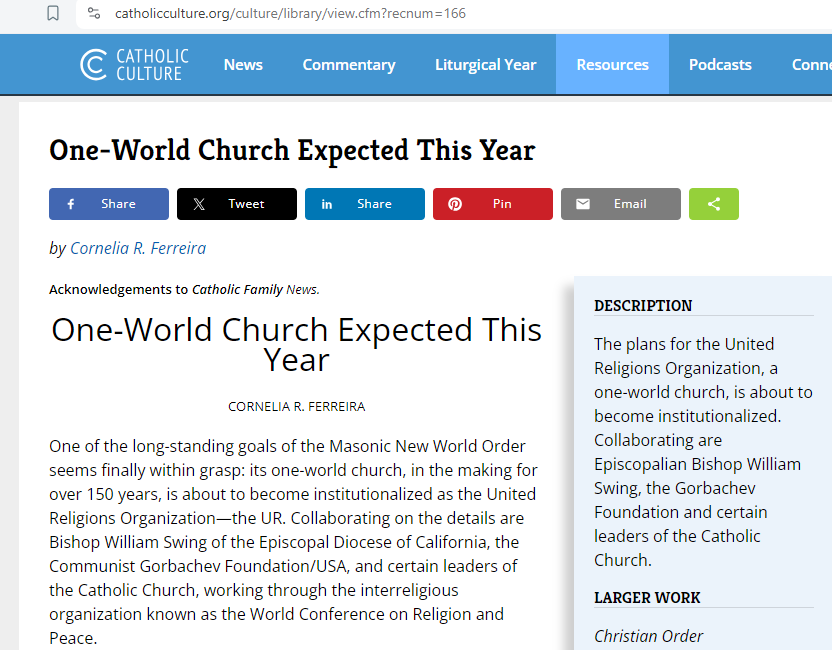Open the Liturgical Year menu item
832x650 pixels.
[x=486, y=65]
